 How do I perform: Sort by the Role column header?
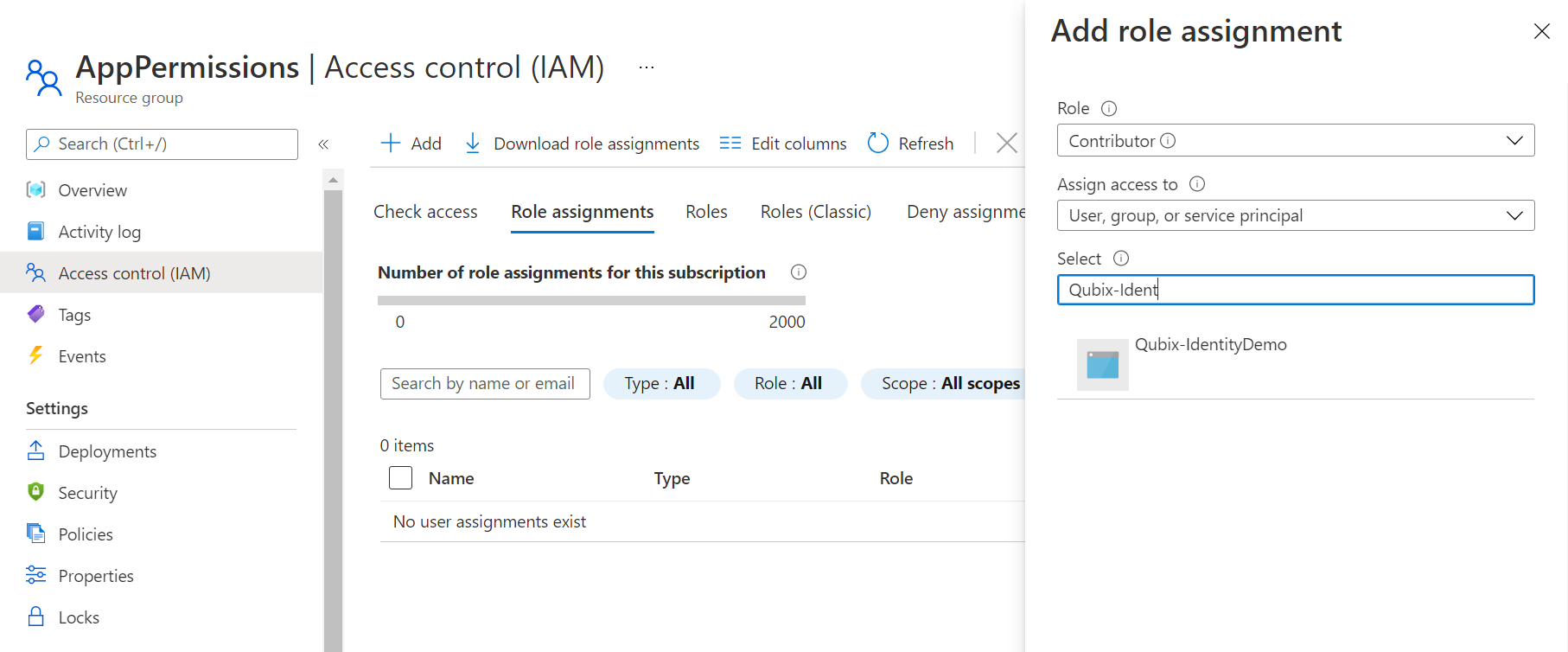point(896,478)
